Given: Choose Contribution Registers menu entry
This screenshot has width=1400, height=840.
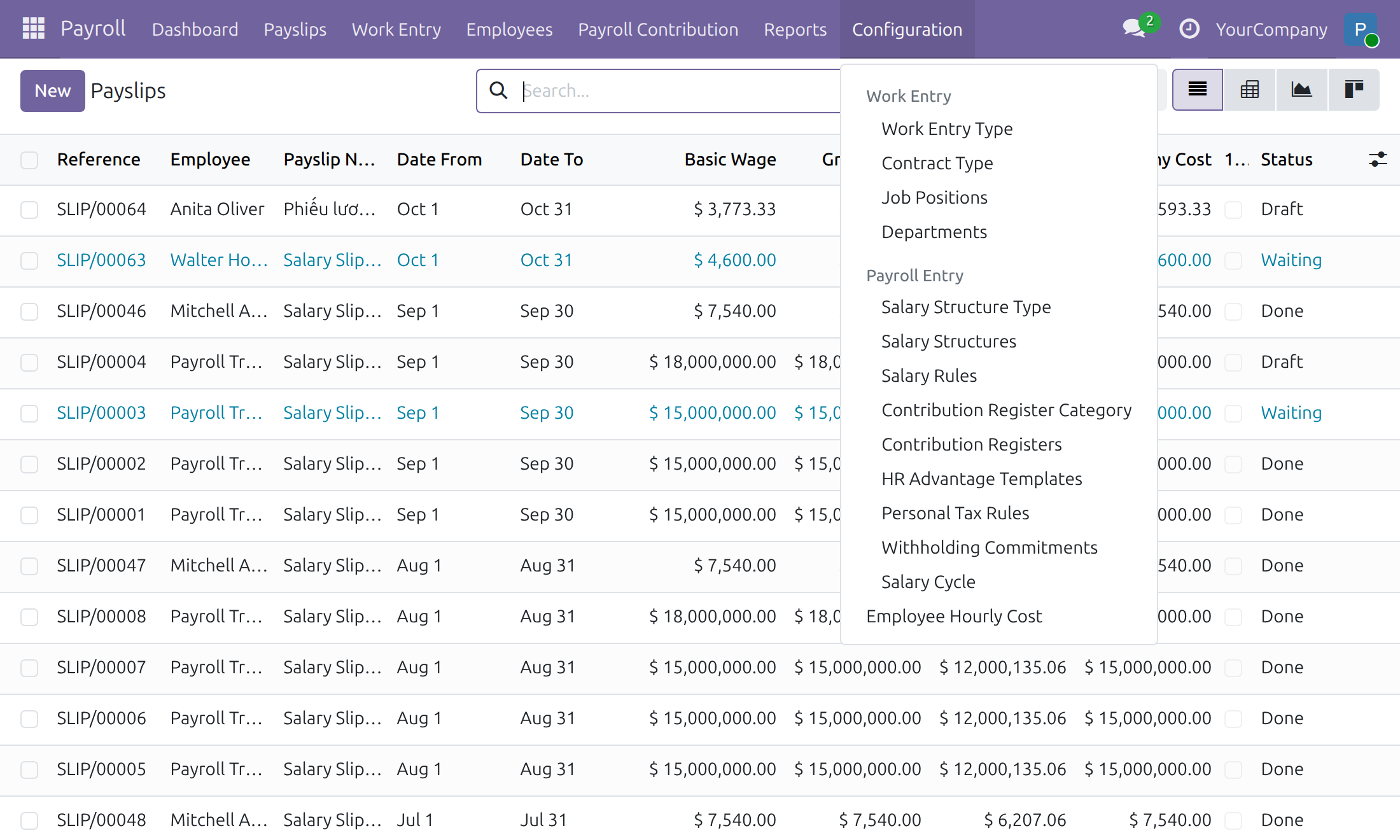Looking at the screenshot, I should pyautogui.click(x=972, y=444).
